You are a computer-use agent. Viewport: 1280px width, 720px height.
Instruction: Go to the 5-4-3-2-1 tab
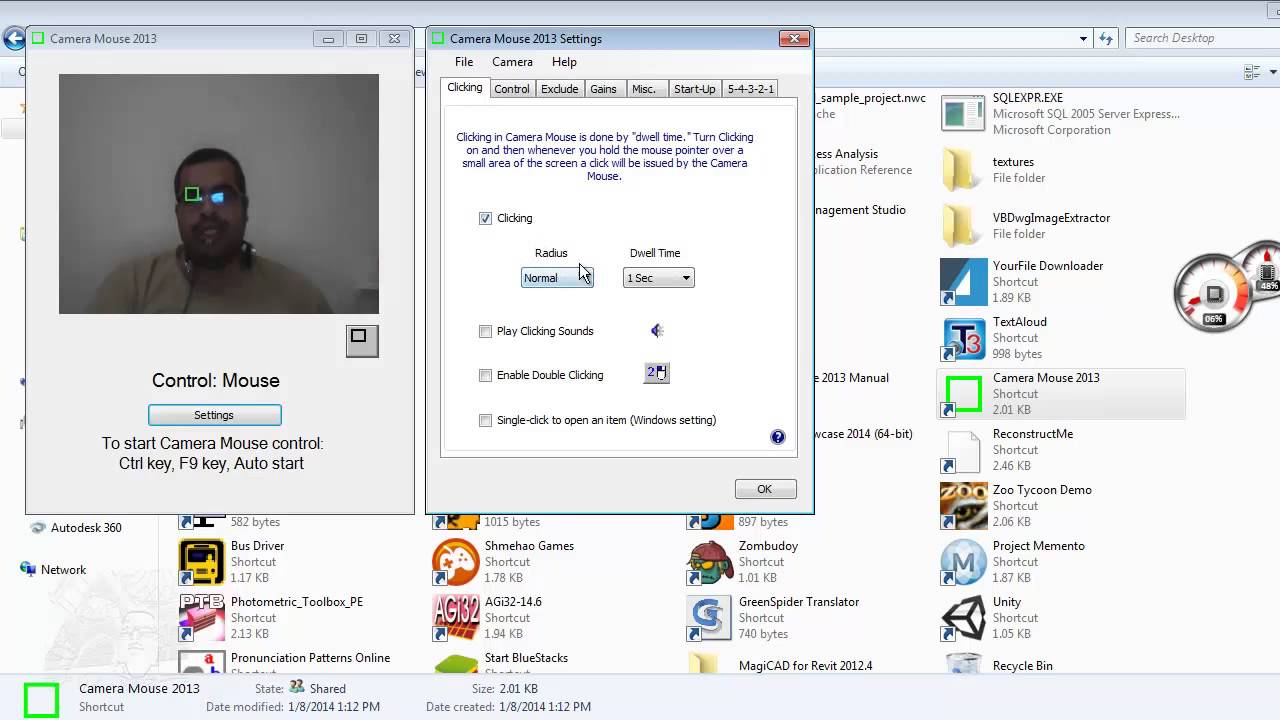pos(750,89)
